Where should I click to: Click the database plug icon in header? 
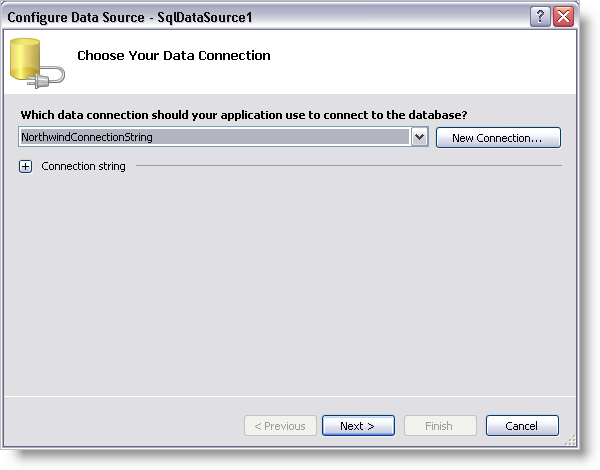pos(36,64)
